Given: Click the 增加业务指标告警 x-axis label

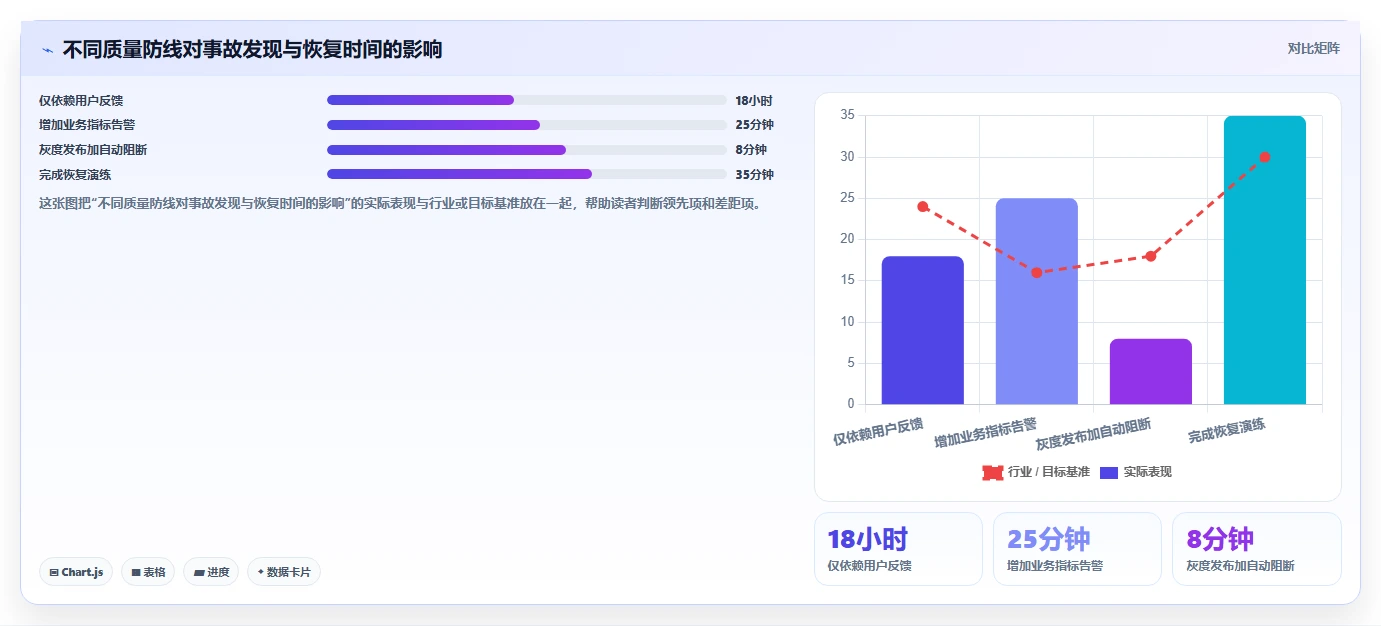Looking at the screenshot, I should coord(986,434).
